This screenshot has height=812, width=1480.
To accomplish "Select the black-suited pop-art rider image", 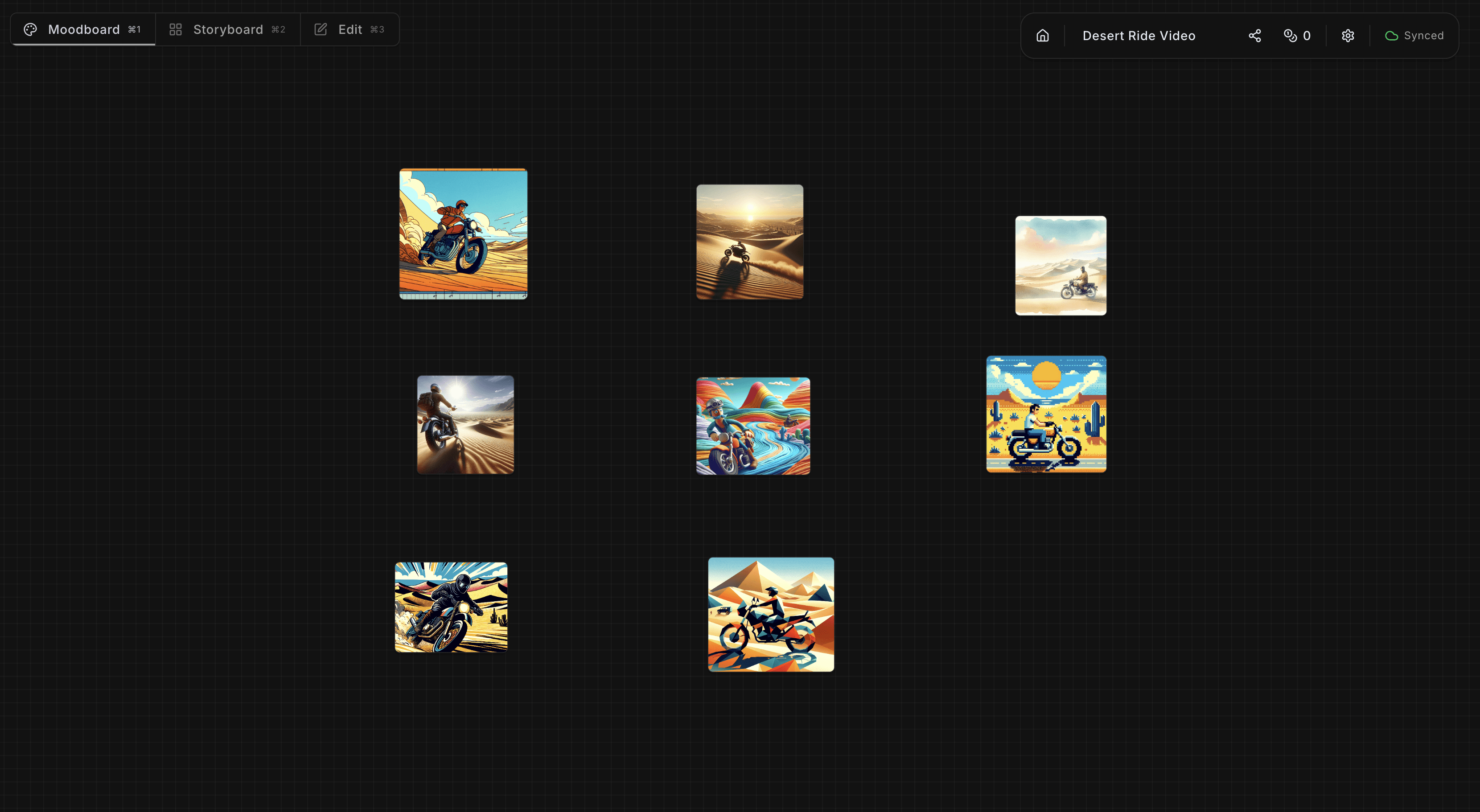I will (451, 607).
